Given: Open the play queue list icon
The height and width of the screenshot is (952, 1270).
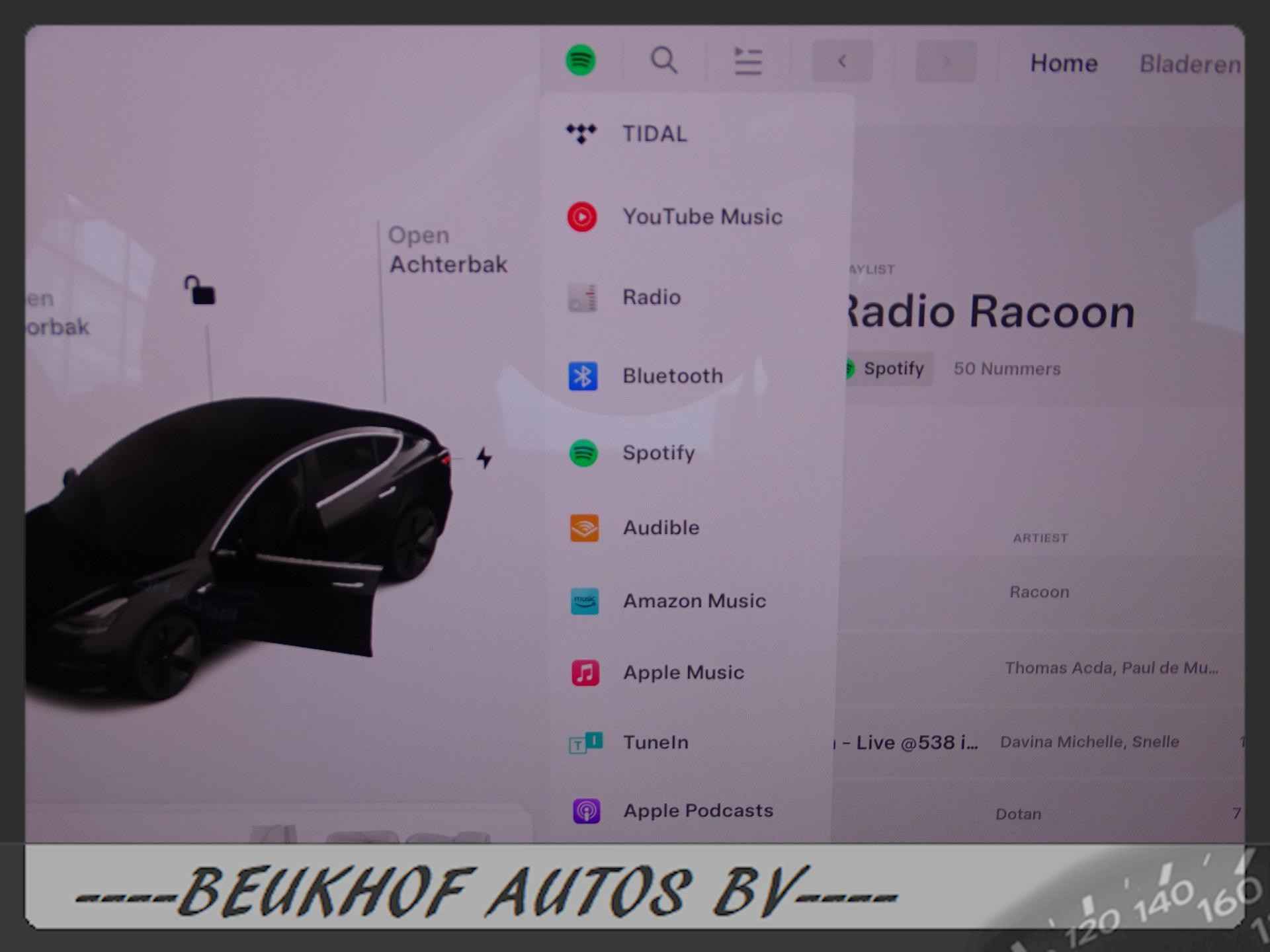Looking at the screenshot, I should click(748, 61).
